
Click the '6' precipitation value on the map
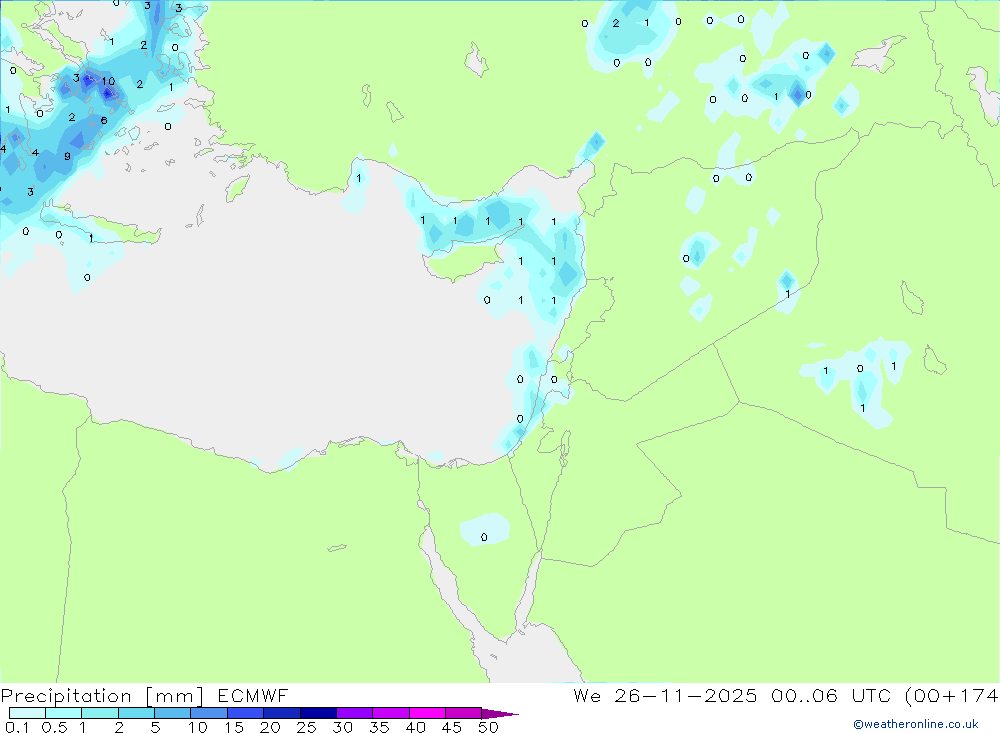click(104, 121)
